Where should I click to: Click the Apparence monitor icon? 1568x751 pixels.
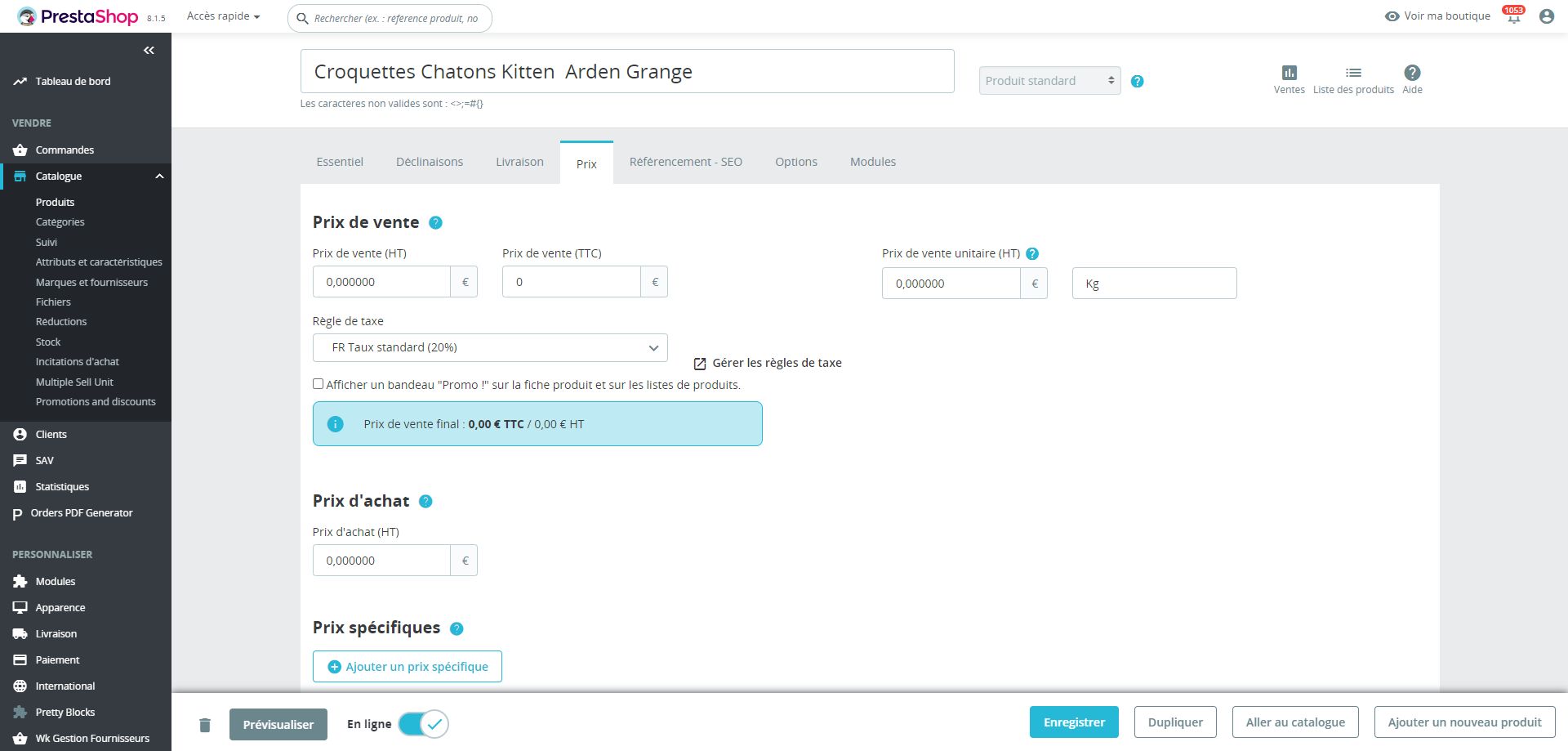click(20, 608)
